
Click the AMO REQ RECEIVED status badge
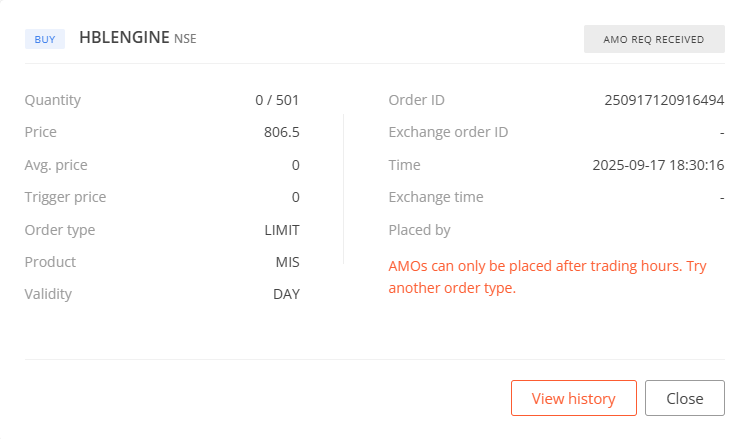pos(654,39)
